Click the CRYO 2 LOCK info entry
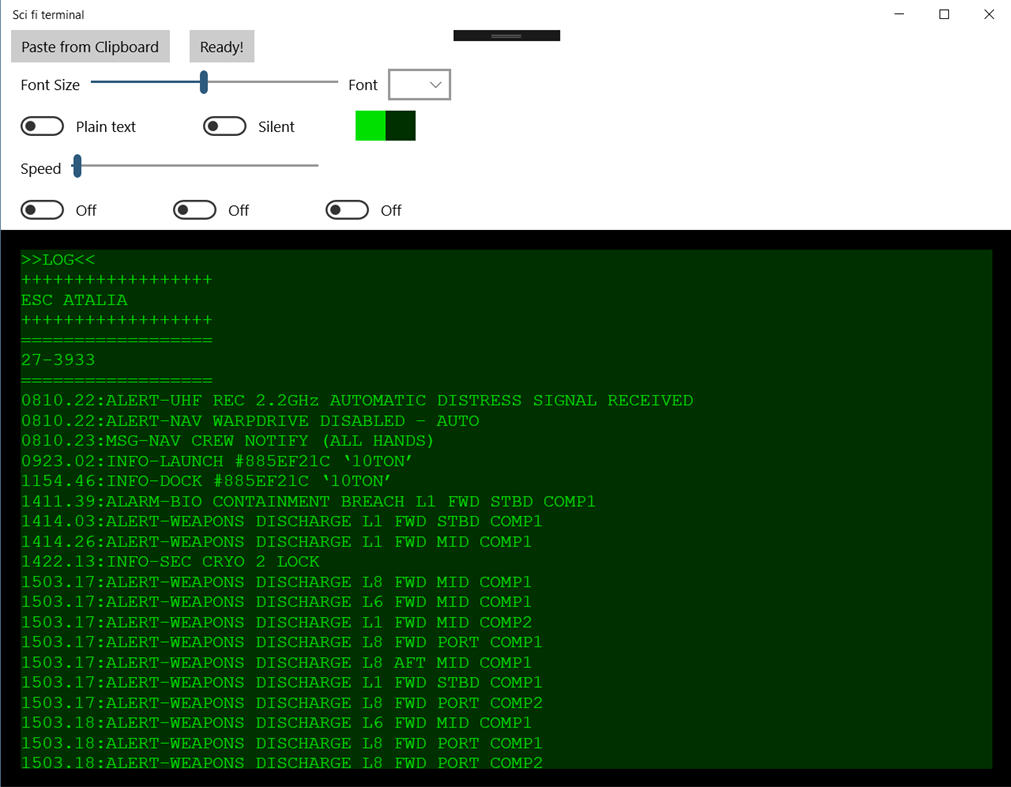 click(x=170, y=561)
